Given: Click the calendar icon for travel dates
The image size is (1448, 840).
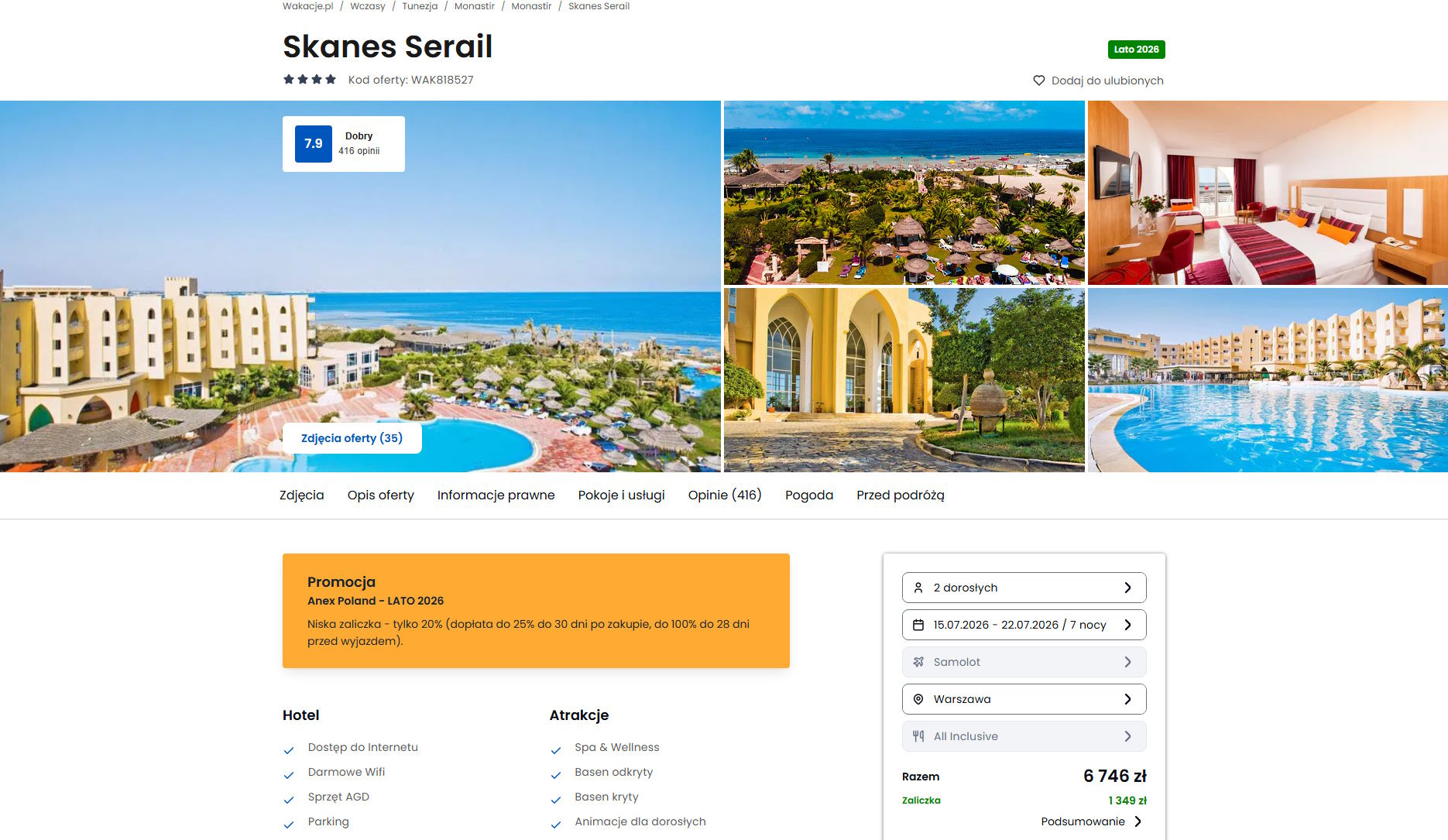Looking at the screenshot, I should [x=918, y=625].
